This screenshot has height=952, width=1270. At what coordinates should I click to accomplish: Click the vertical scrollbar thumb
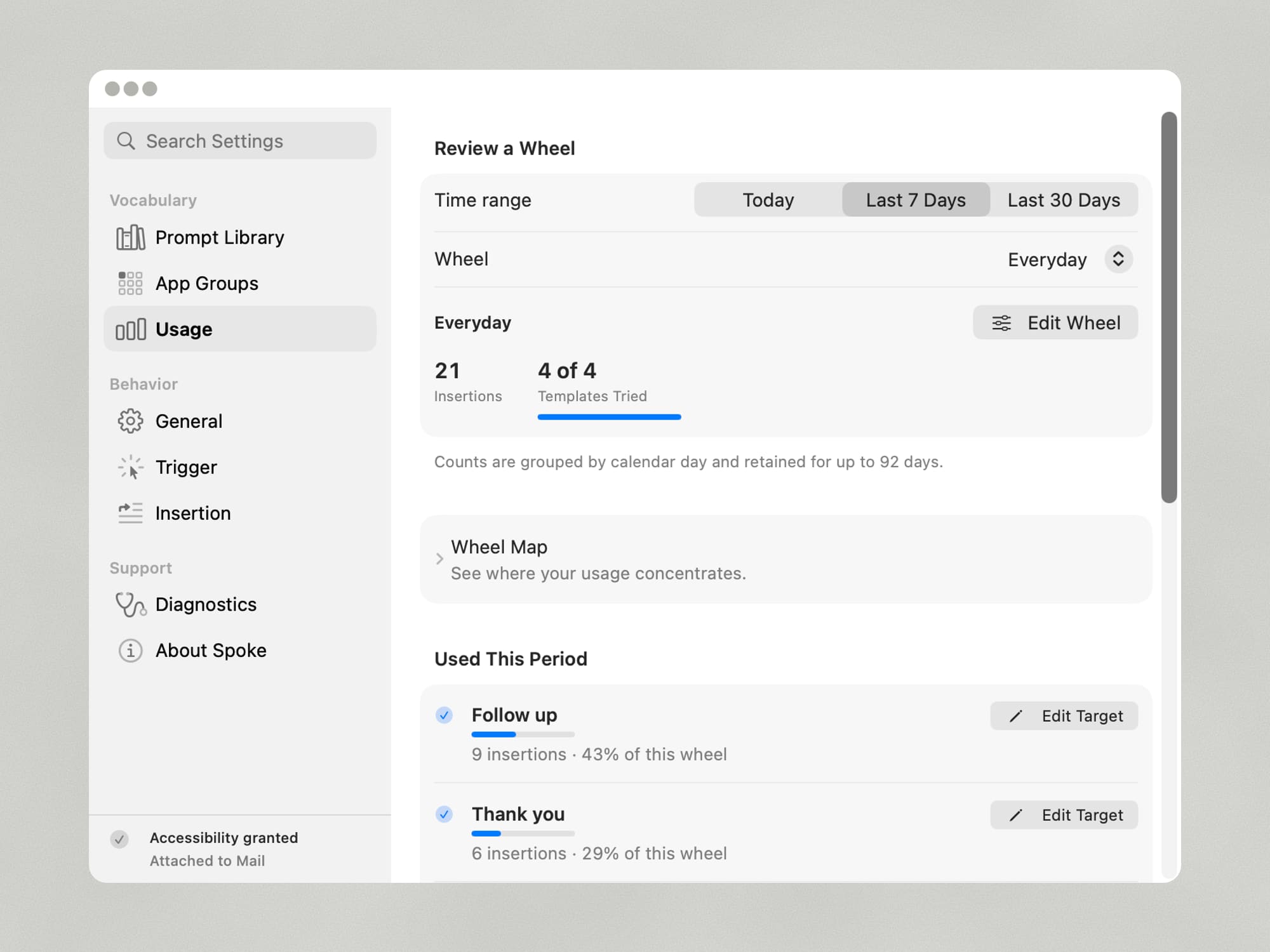click(x=1169, y=308)
